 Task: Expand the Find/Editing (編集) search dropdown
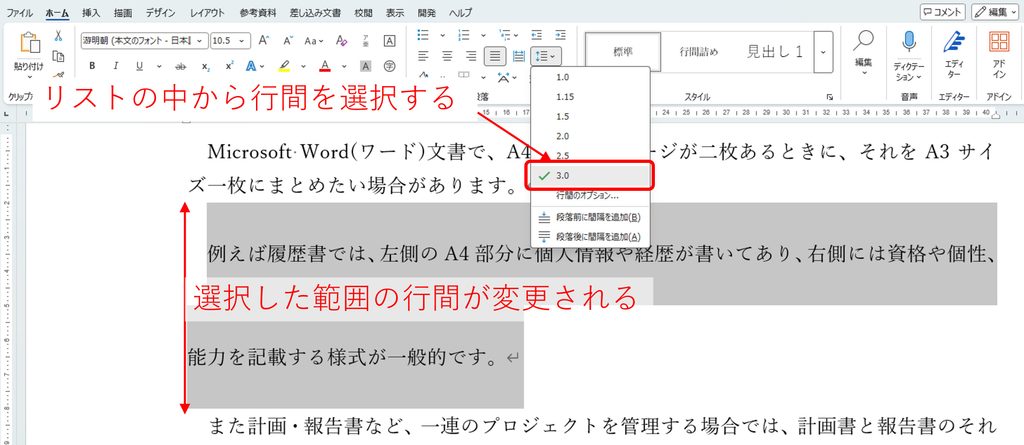(863, 52)
